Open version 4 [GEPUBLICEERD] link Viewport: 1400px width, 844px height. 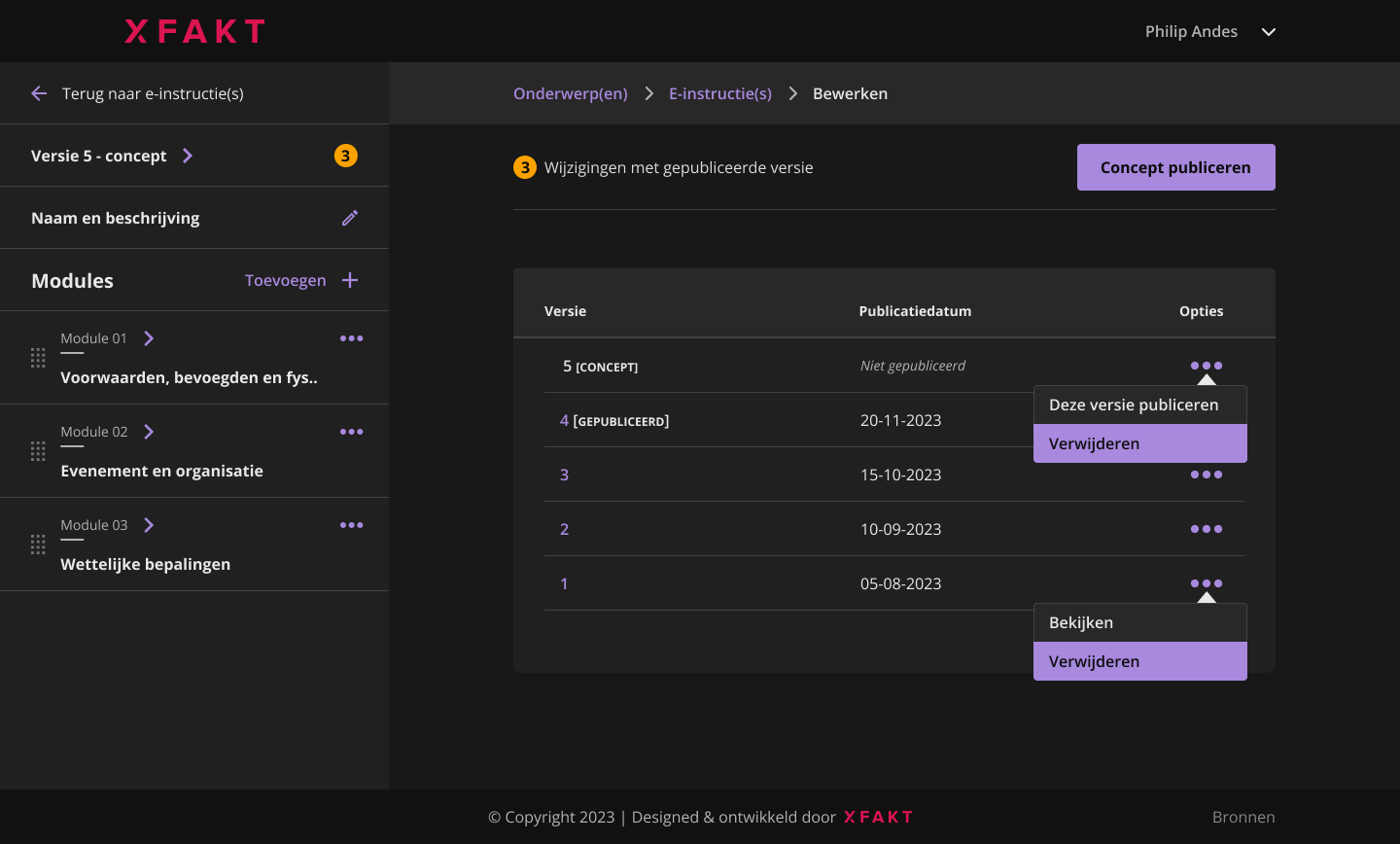614,420
